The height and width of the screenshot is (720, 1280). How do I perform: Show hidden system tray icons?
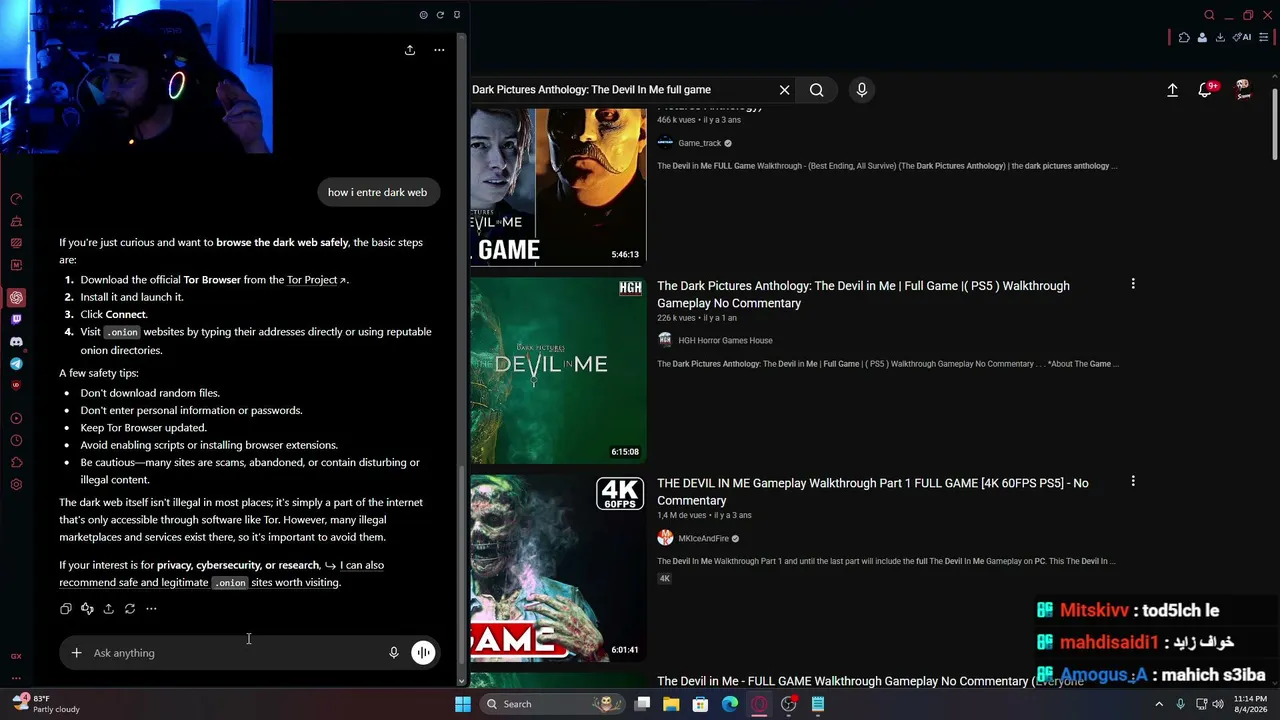(x=1159, y=704)
